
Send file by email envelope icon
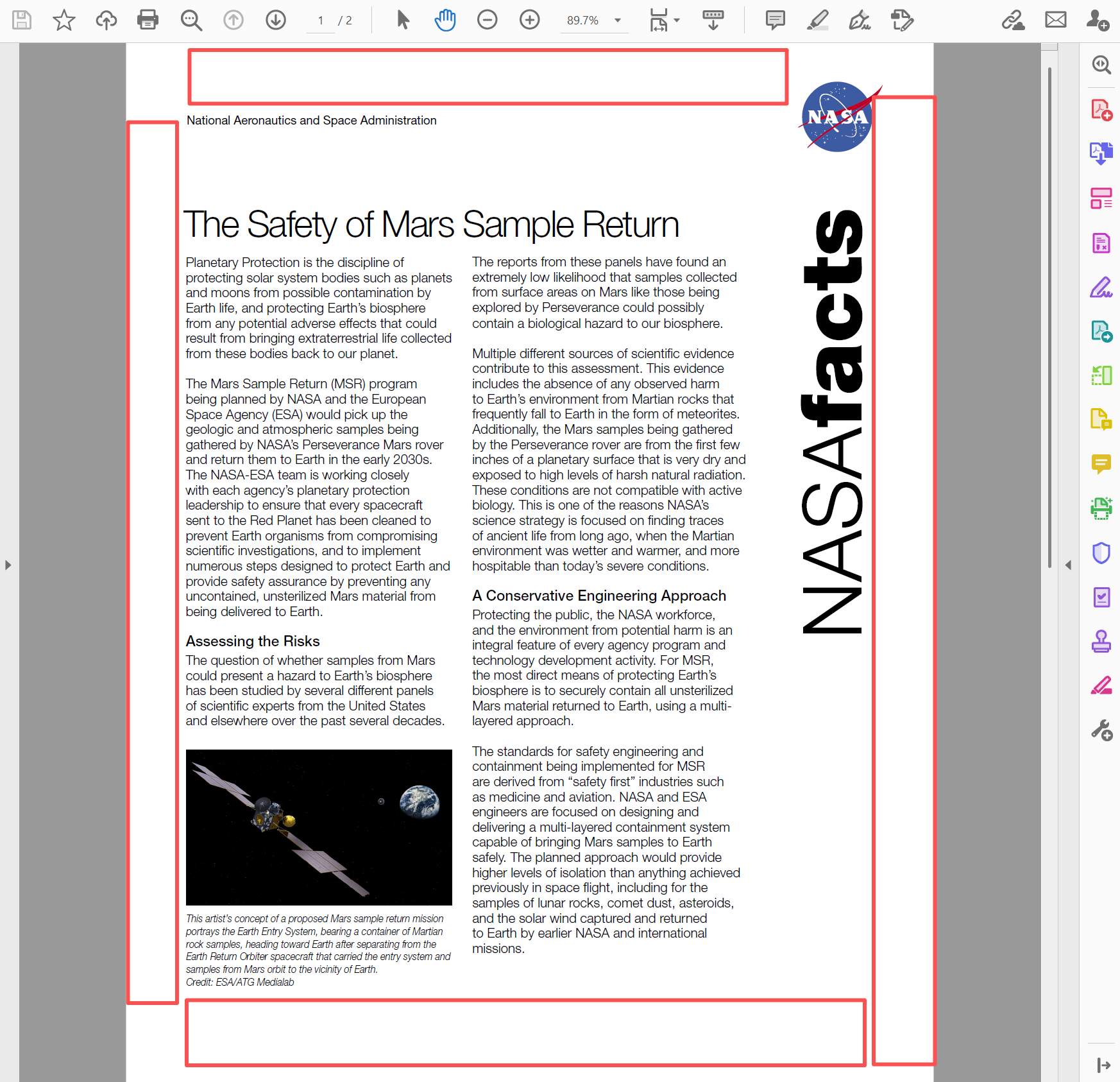(x=1055, y=20)
